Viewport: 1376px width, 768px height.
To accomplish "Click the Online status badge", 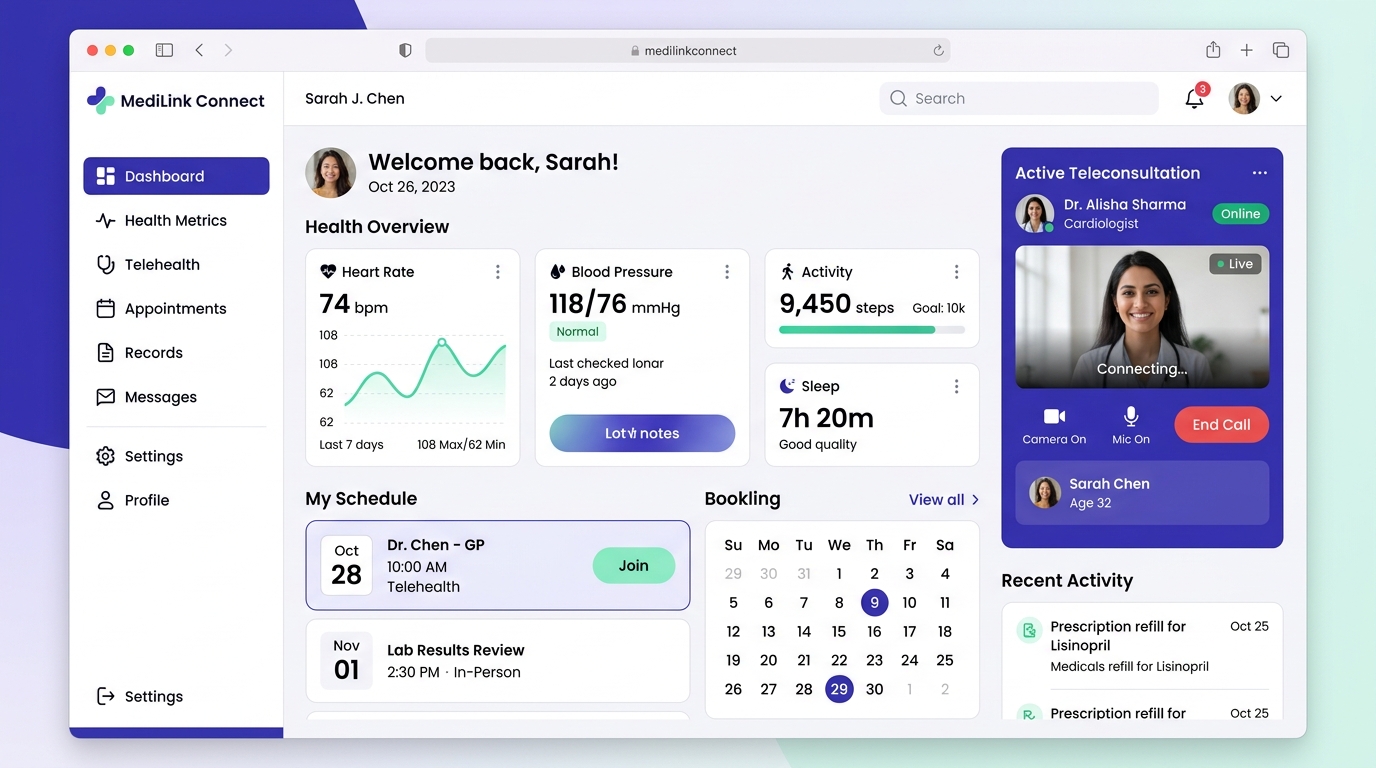I will click(1240, 214).
